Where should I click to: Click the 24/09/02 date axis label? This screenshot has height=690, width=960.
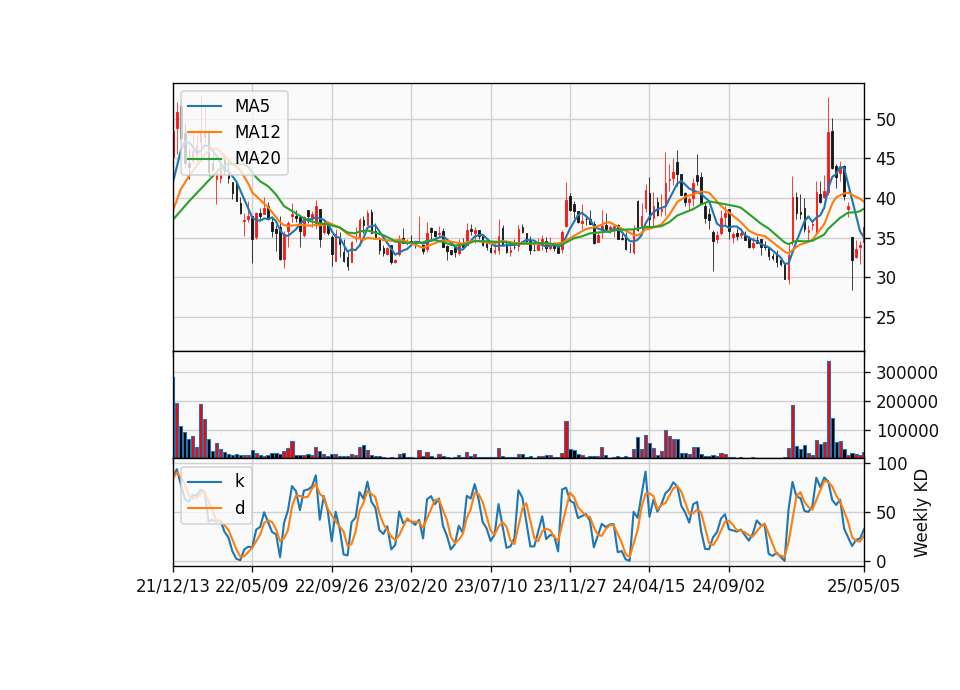(729, 587)
